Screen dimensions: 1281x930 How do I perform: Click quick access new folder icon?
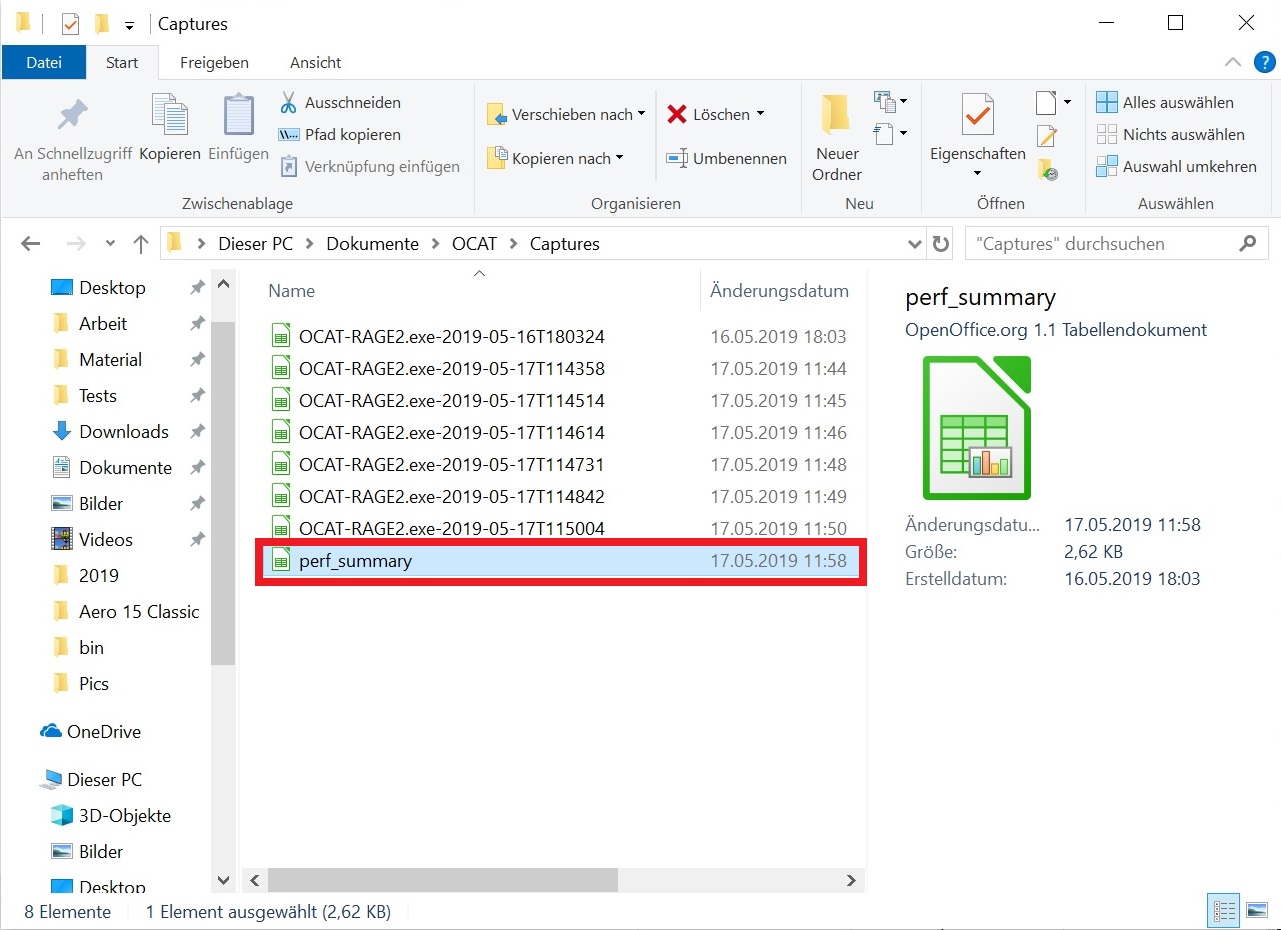pyautogui.click(x=102, y=23)
